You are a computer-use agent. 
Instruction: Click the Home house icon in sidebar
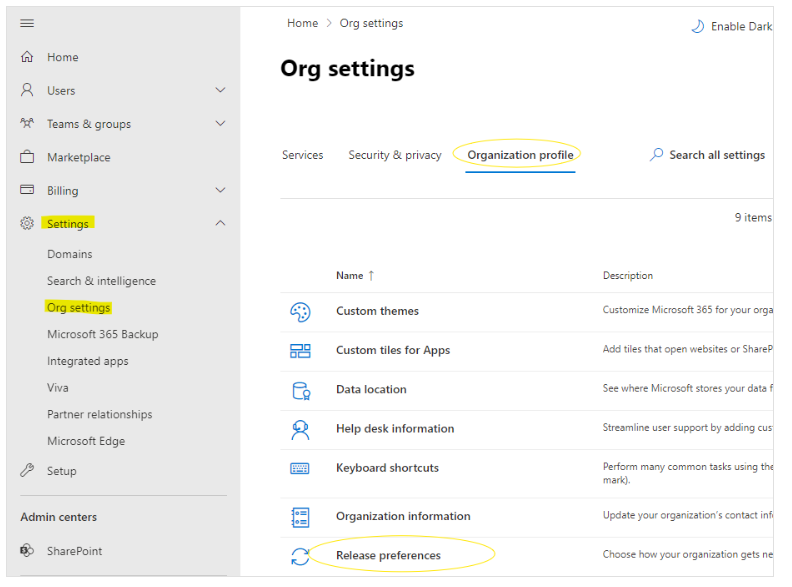pyautogui.click(x=27, y=57)
